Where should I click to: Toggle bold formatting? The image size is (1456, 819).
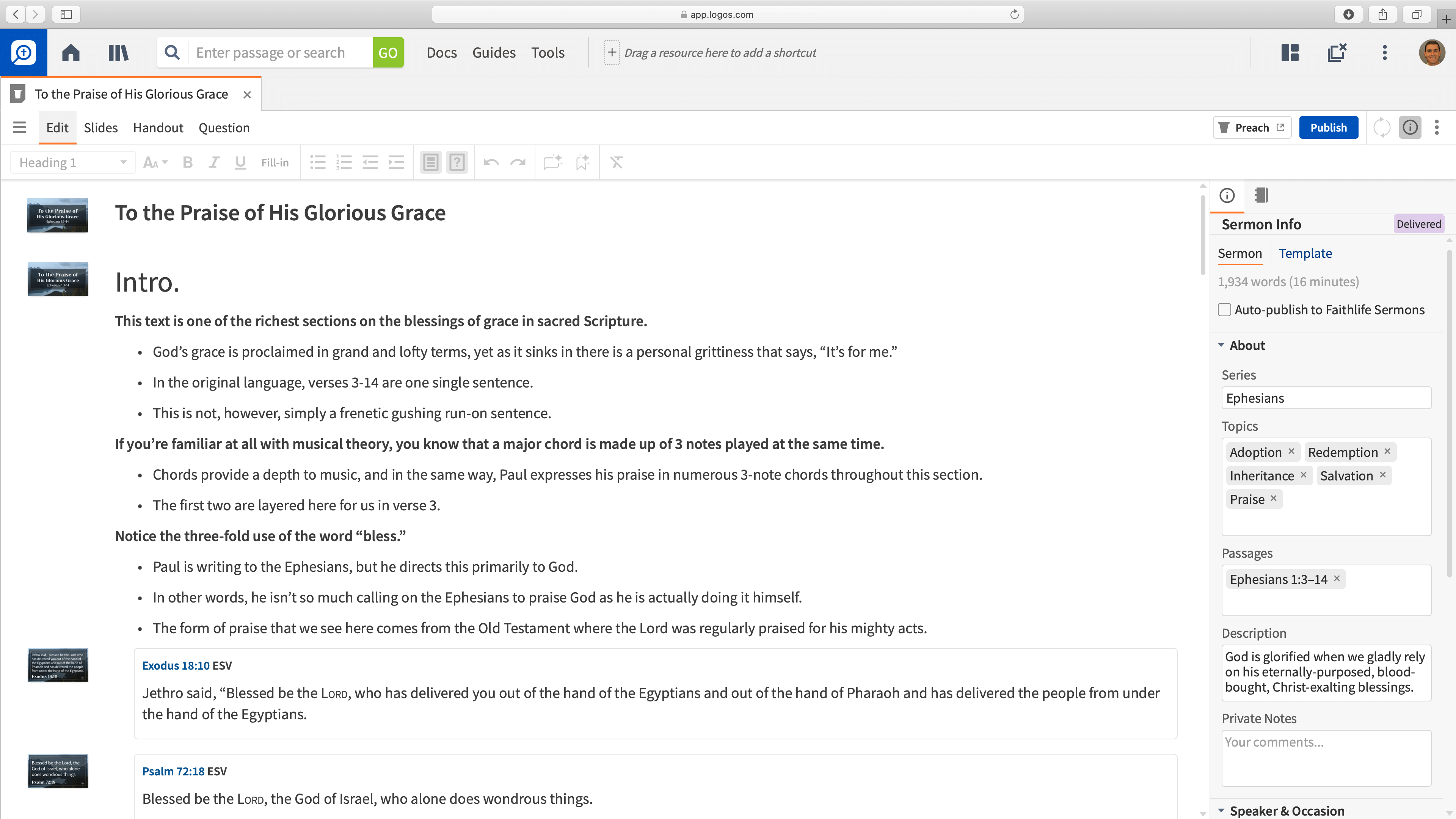coord(188,163)
